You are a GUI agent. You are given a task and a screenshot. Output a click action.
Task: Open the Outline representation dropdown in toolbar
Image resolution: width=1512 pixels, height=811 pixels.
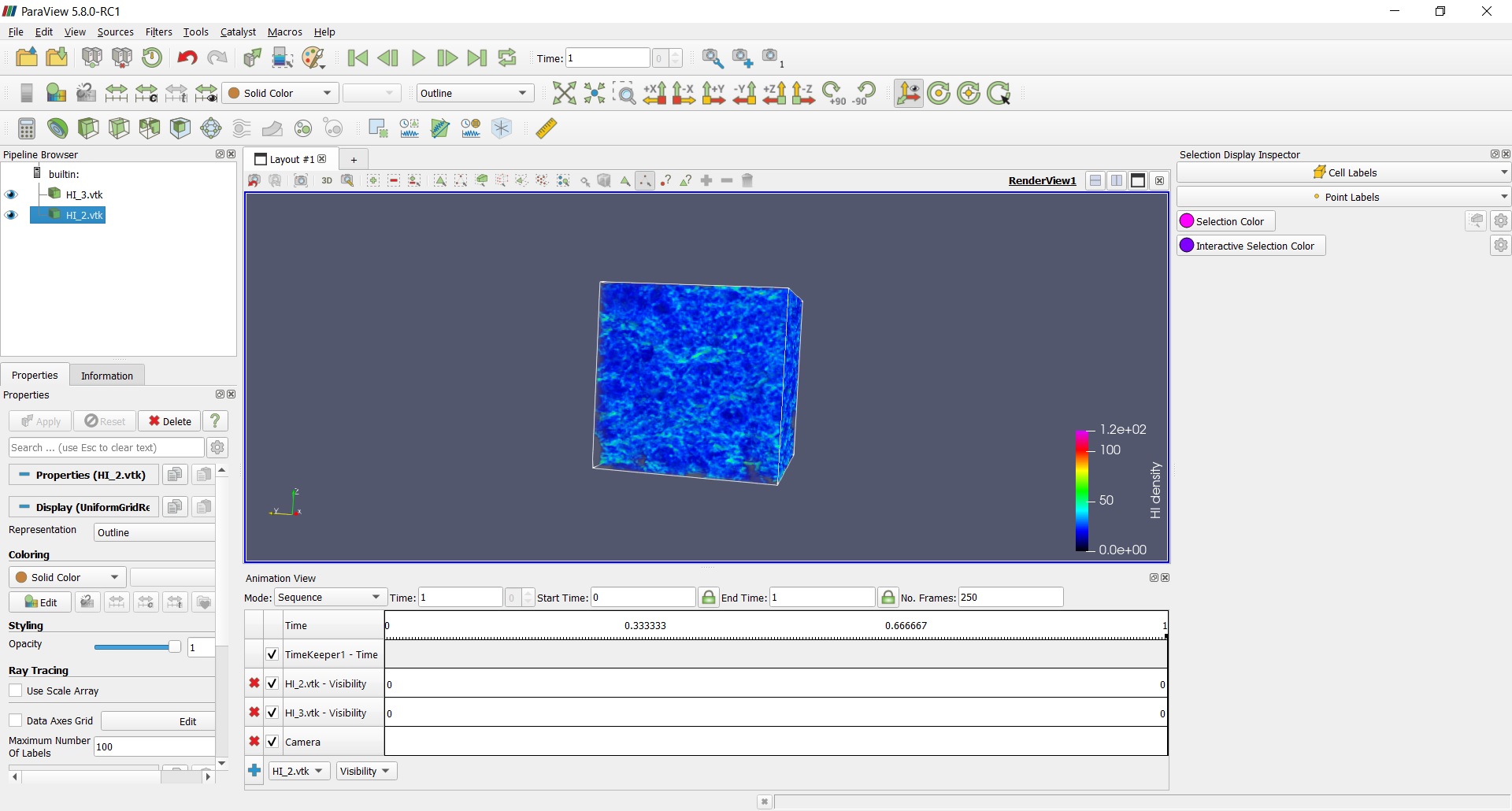click(x=475, y=93)
